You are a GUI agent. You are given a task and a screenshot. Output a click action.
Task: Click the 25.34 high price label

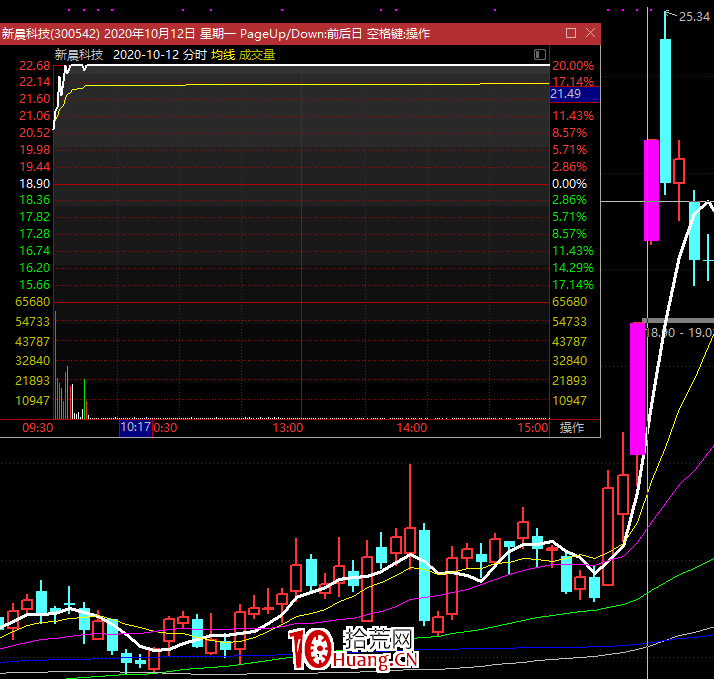694,17
